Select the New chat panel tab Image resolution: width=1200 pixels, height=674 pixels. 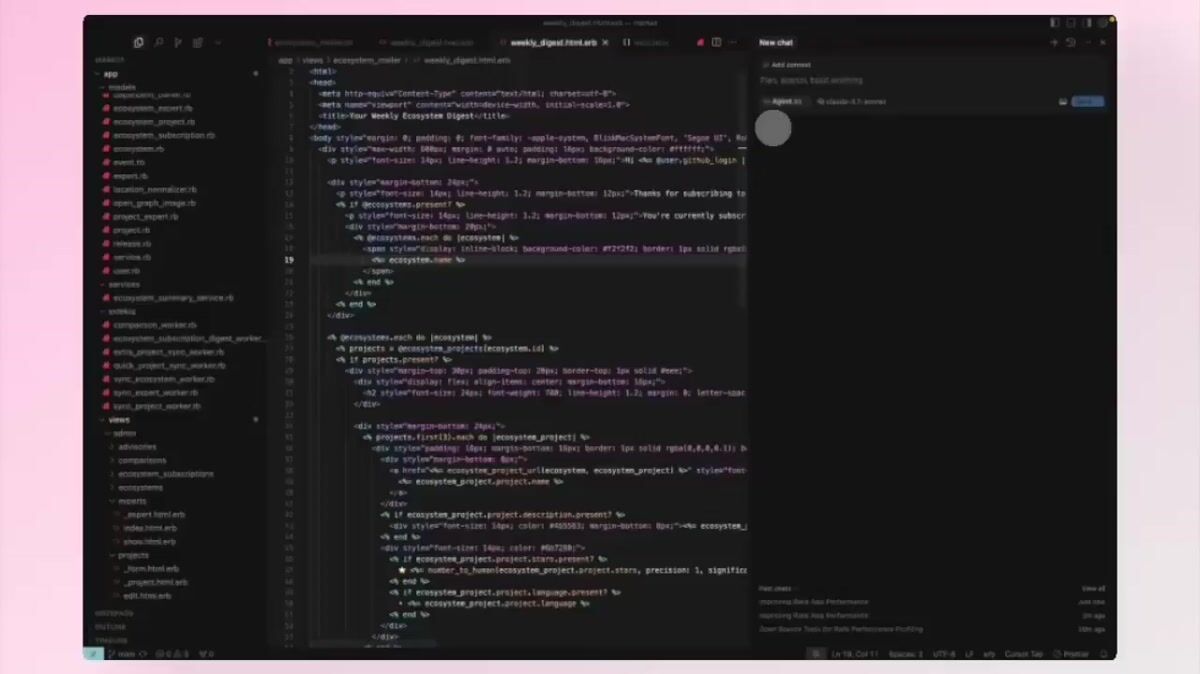pos(776,43)
